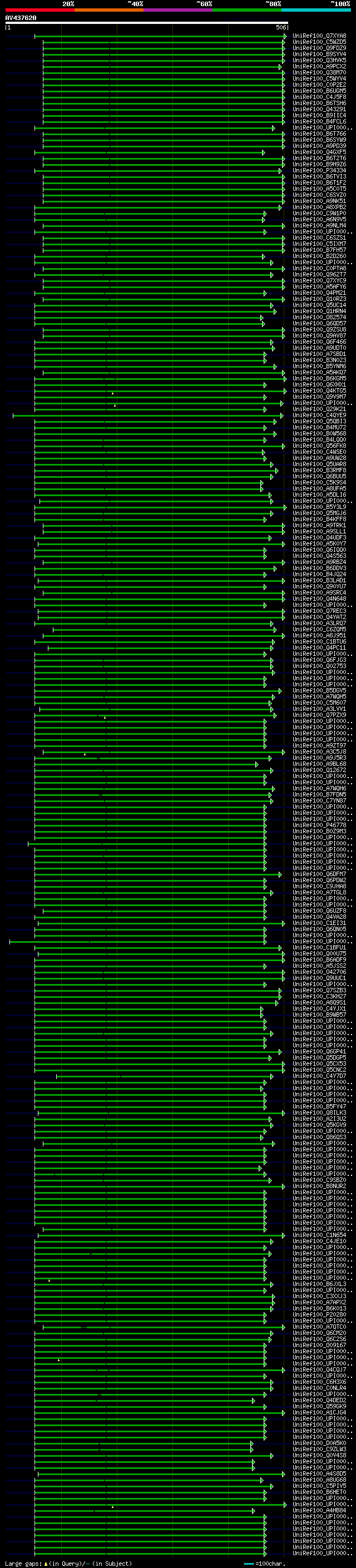
Task: Click UniRef100_A9BL68 label
Action: click(319, 764)
